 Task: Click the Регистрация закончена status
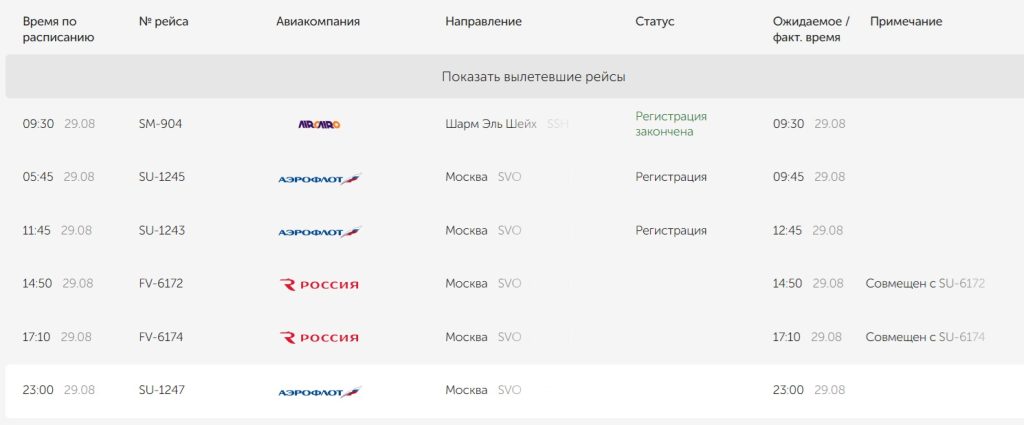coord(671,124)
